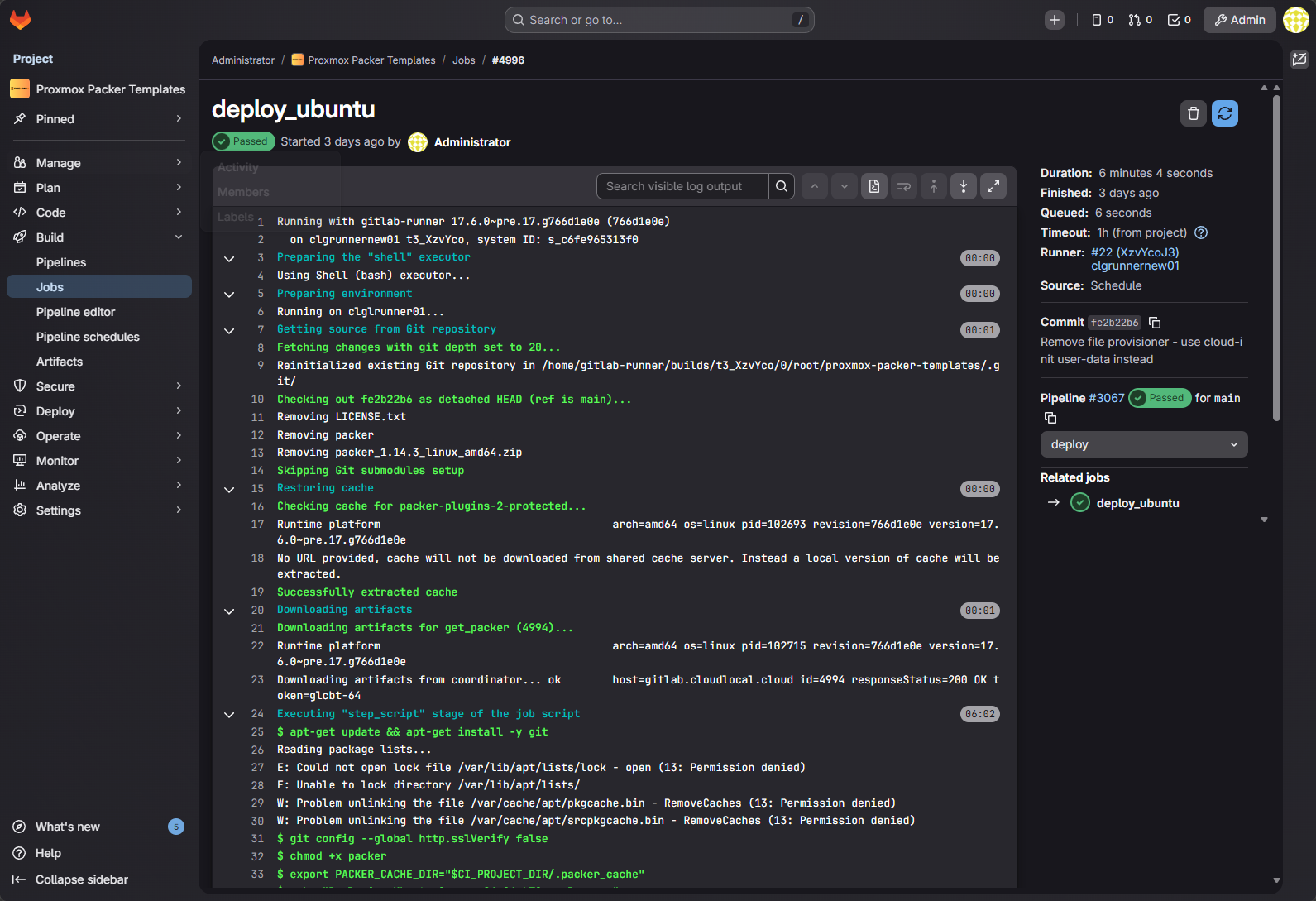The width and height of the screenshot is (1316, 901).
Task: Open the raw job log file
Action: click(874, 187)
